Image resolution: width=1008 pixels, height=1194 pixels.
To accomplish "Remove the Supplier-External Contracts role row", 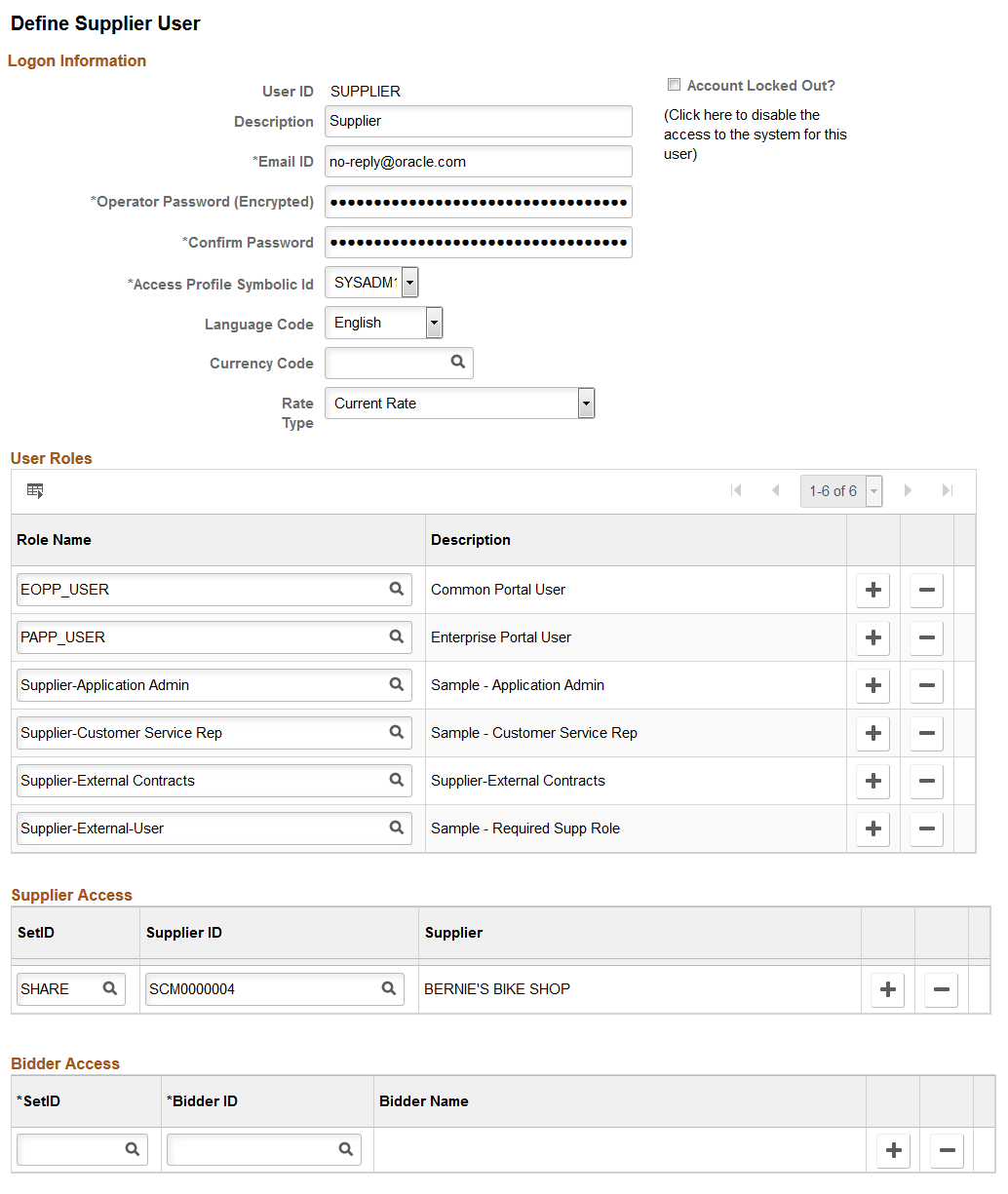I will click(926, 781).
